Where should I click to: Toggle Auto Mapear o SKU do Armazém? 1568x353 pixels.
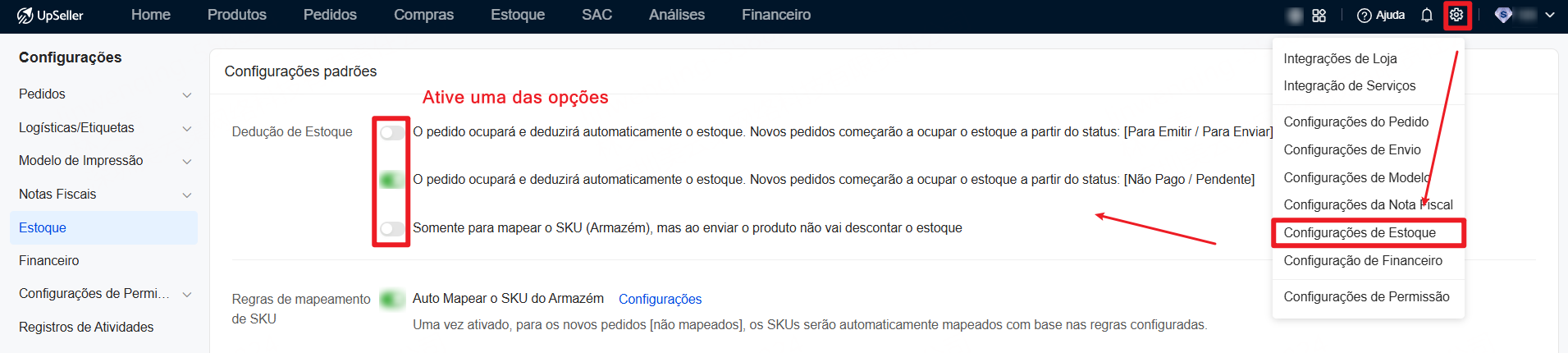tap(391, 299)
